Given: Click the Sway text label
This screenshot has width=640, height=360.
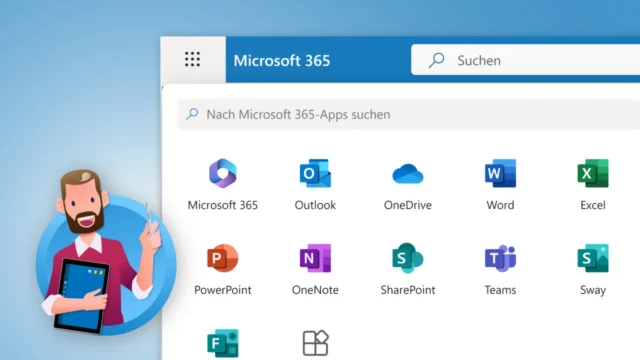Looking at the screenshot, I should point(593,290).
